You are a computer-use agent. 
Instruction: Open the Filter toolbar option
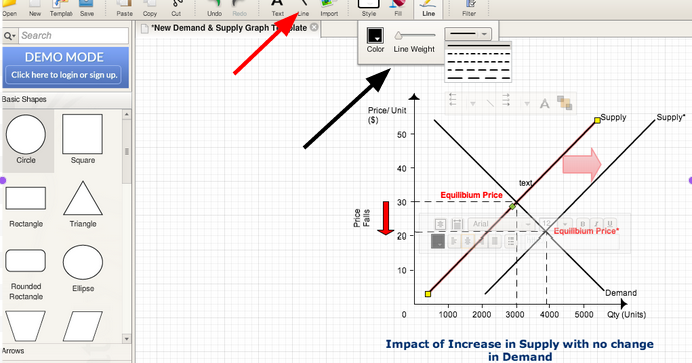point(469,8)
